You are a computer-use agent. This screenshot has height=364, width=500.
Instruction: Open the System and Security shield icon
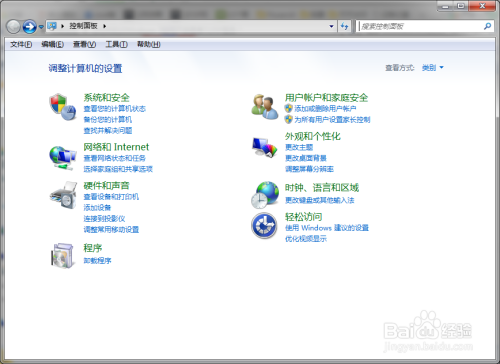[x=63, y=107]
